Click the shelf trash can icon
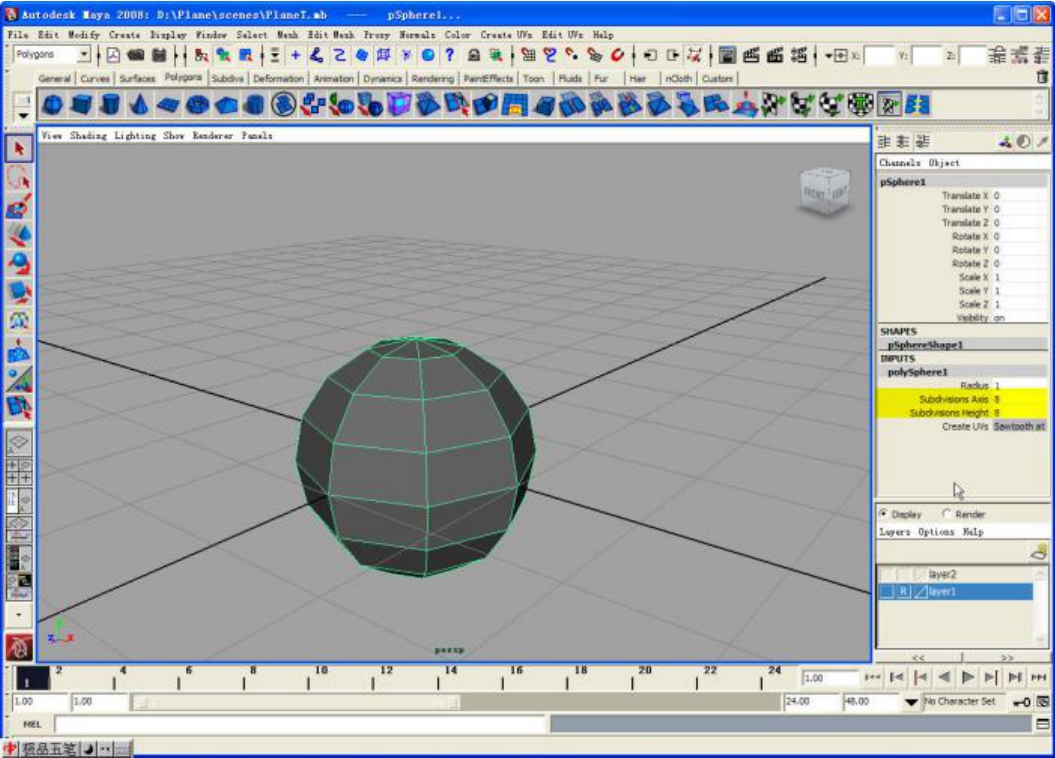 pyautogui.click(x=1042, y=77)
